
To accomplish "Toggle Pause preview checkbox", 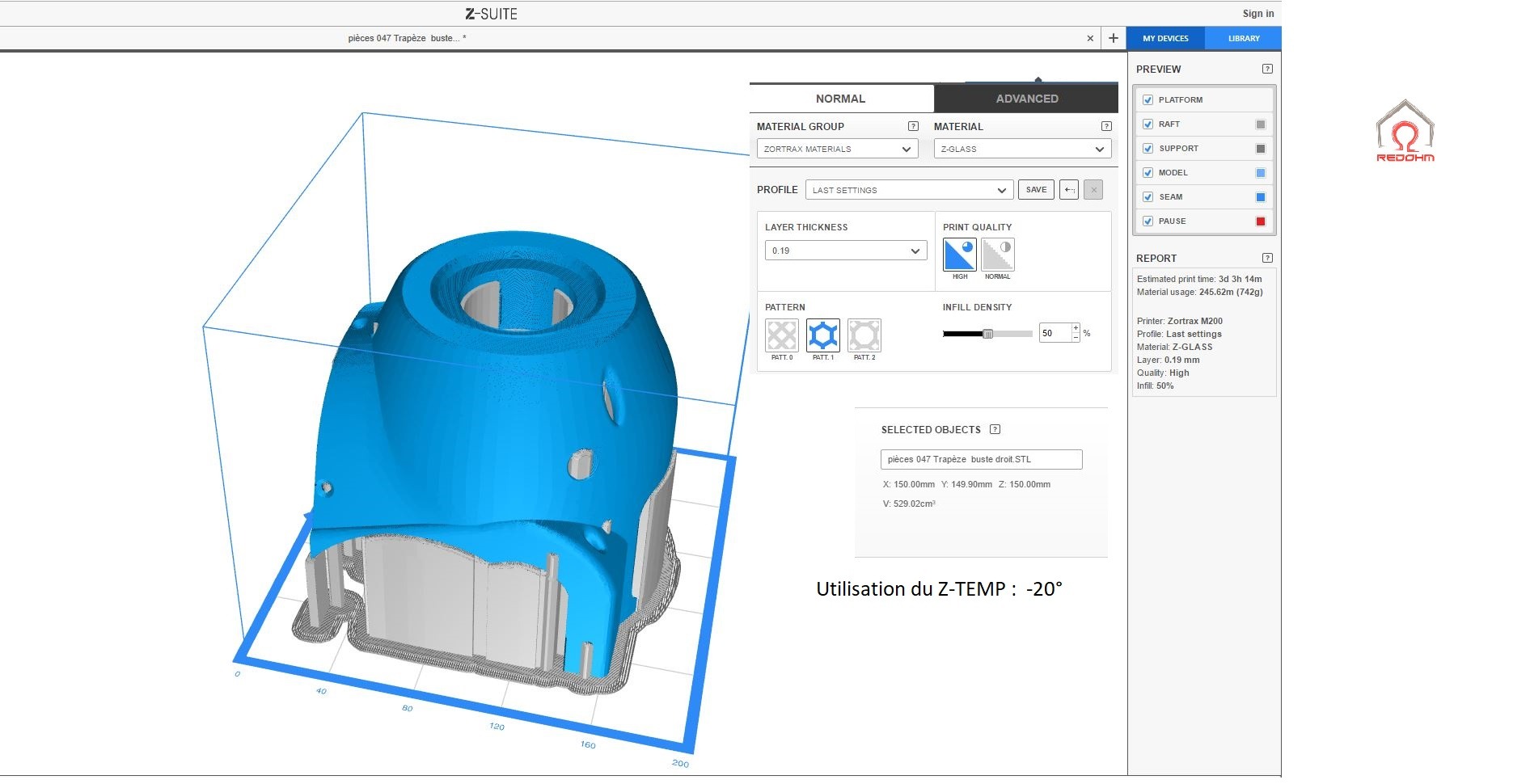I will [1147, 221].
